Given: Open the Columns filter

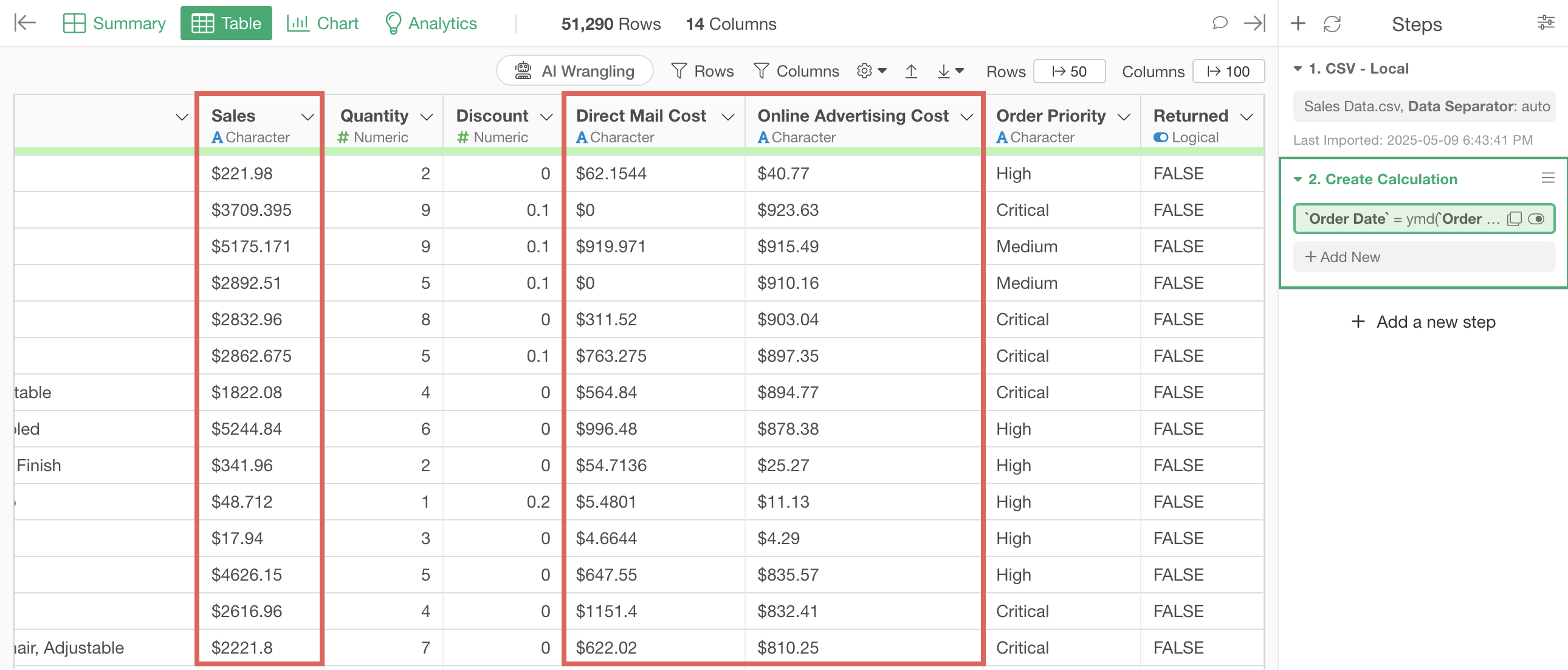Looking at the screenshot, I should pyautogui.click(x=796, y=71).
